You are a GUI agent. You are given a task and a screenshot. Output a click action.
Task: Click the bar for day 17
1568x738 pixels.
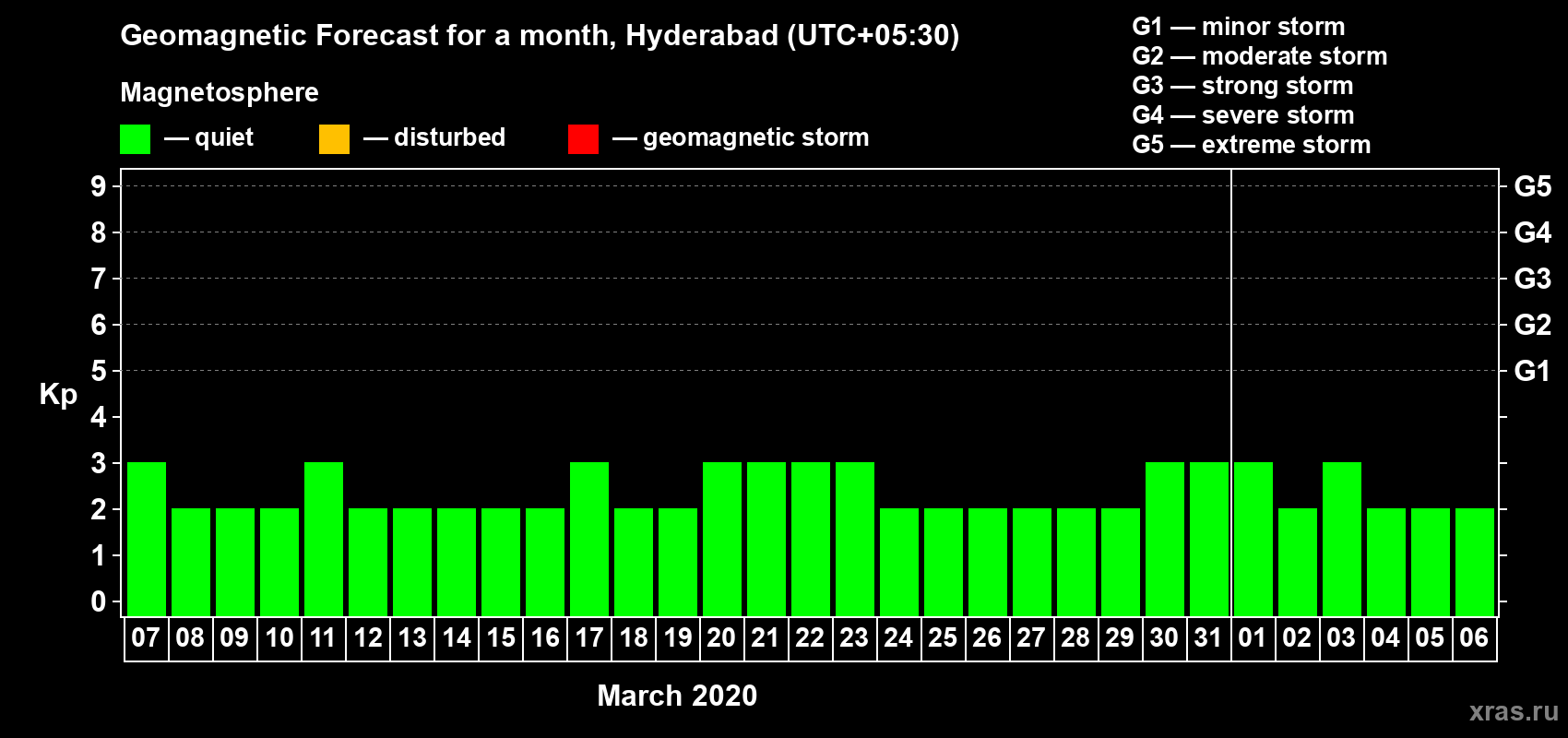pos(589,539)
